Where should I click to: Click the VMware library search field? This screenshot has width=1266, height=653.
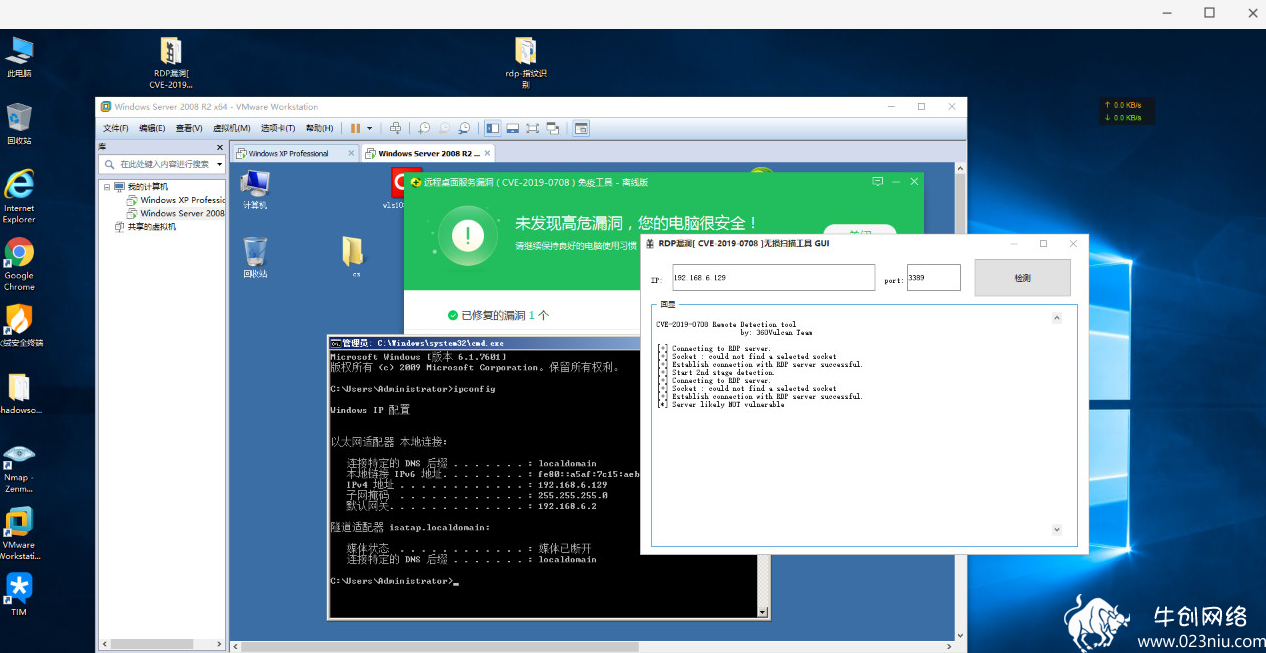click(160, 164)
